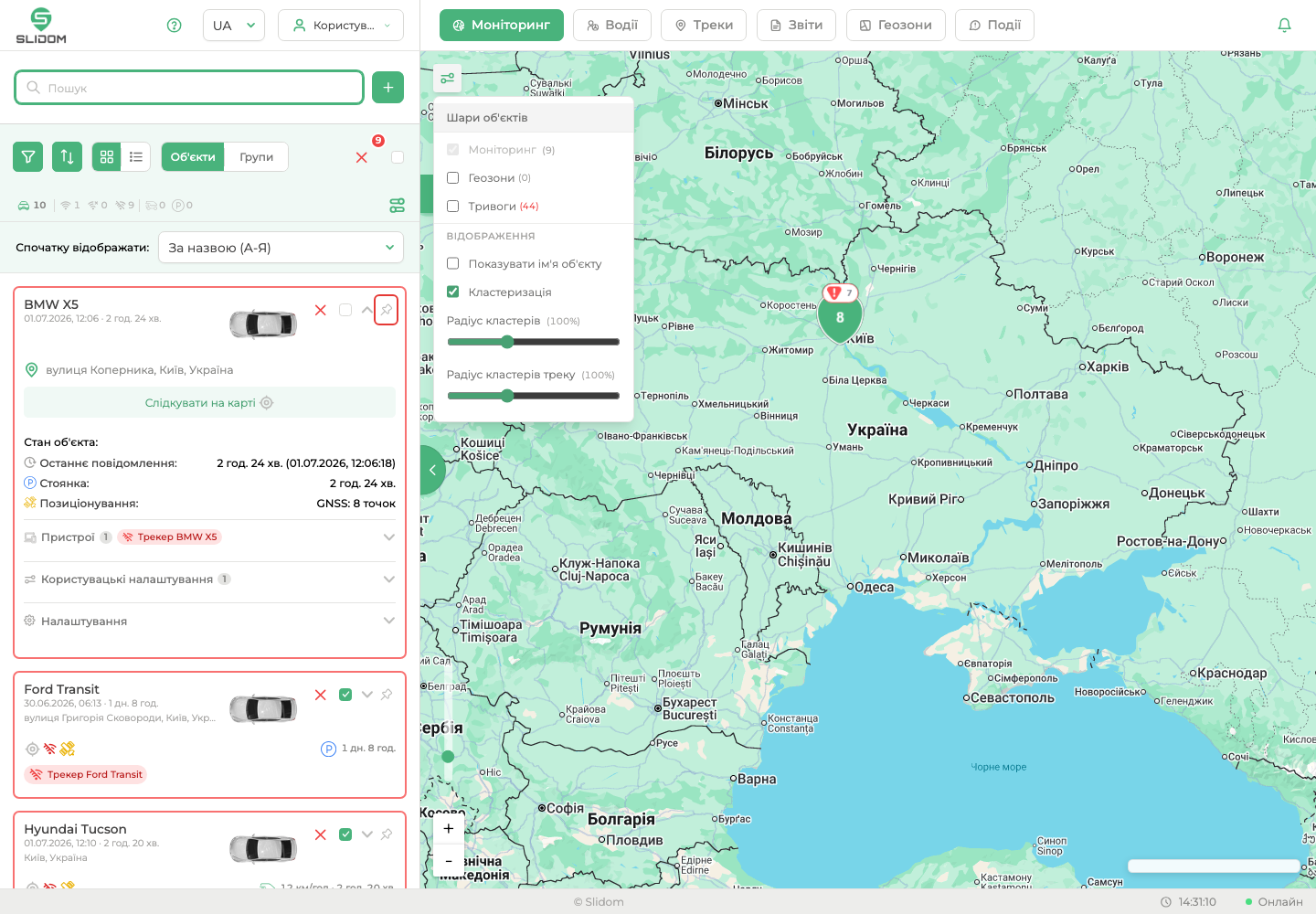Image resolution: width=1316 pixels, height=914 pixels.
Task: Toggle the BMW X5 checkbox
Action: (x=345, y=310)
